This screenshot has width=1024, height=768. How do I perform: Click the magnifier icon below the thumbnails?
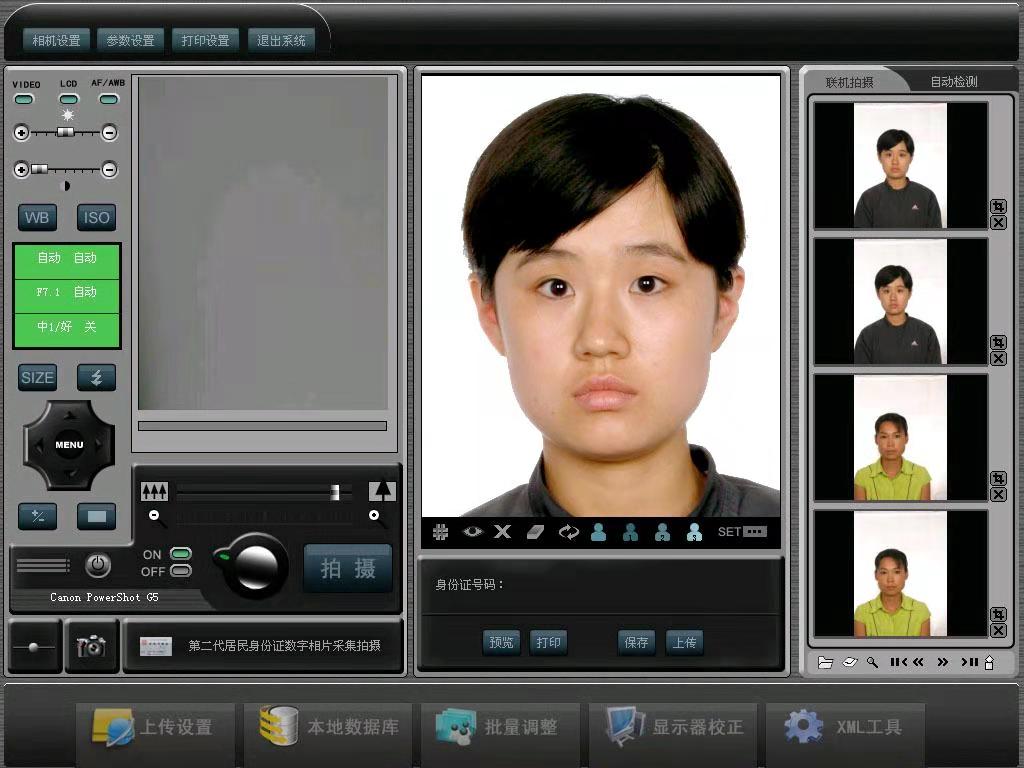click(x=872, y=662)
